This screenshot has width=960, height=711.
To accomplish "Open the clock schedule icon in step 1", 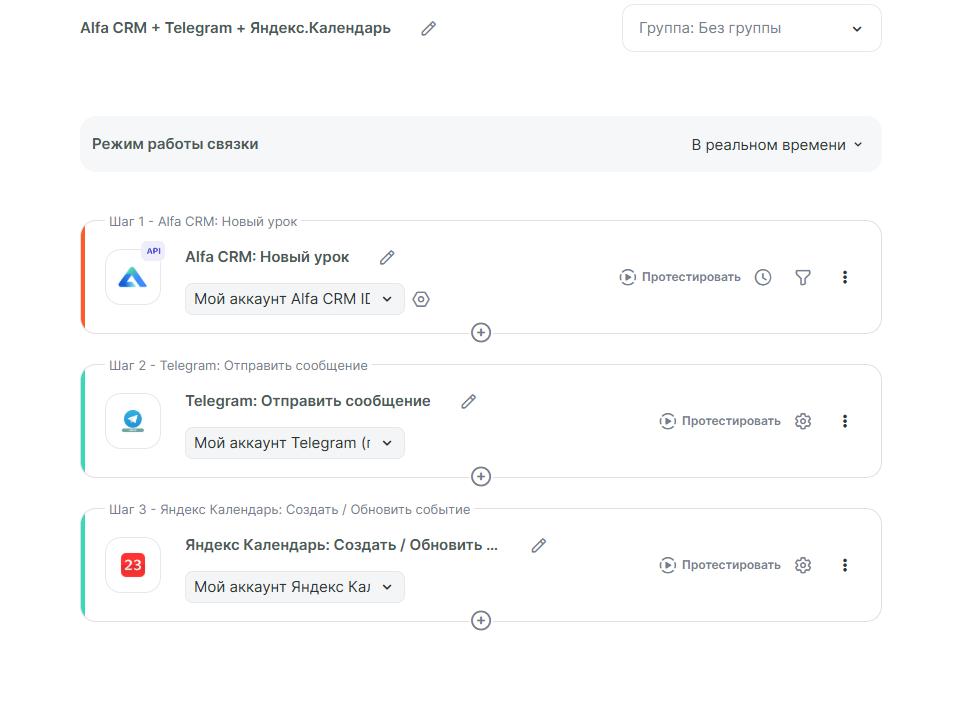I will click(763, 277).
